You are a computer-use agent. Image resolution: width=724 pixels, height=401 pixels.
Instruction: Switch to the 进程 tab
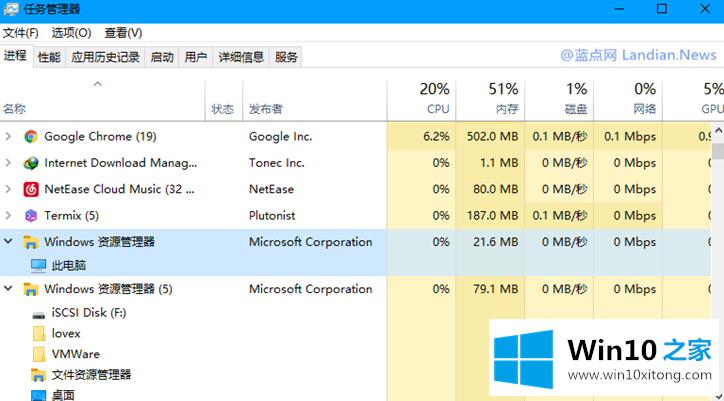16,56
